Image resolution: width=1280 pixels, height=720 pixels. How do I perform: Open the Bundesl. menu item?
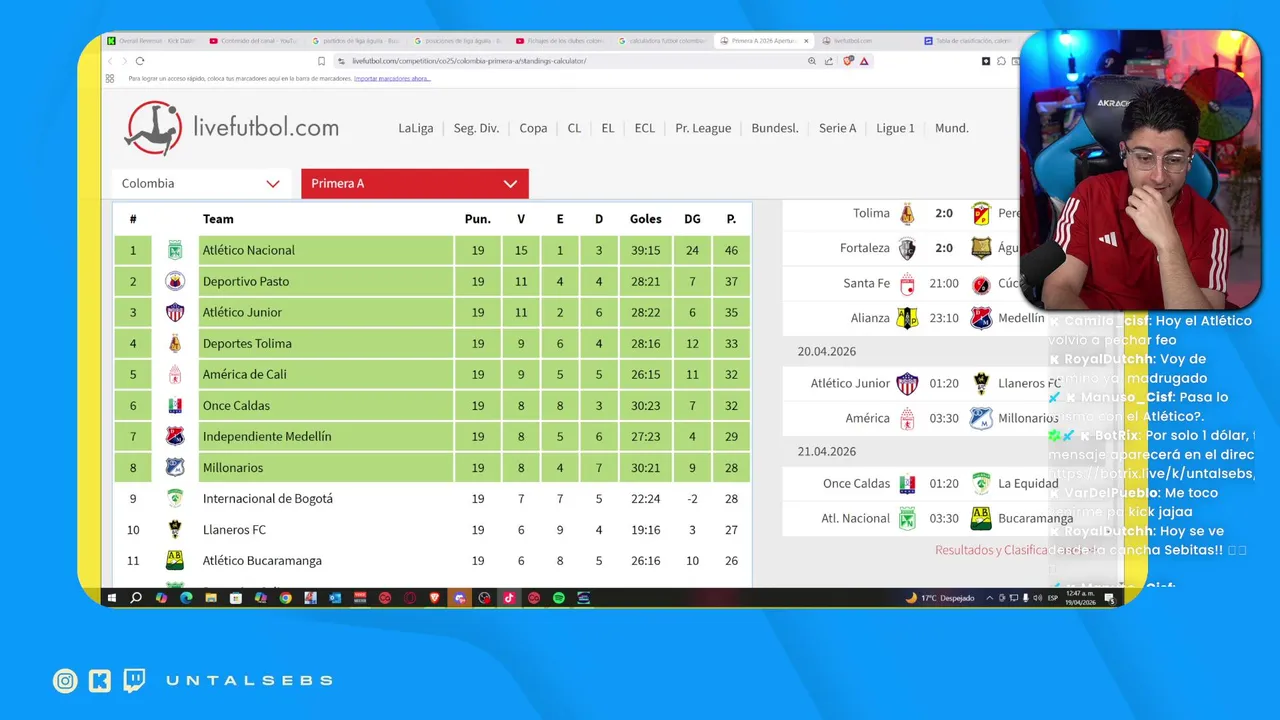tap(775, 128)
